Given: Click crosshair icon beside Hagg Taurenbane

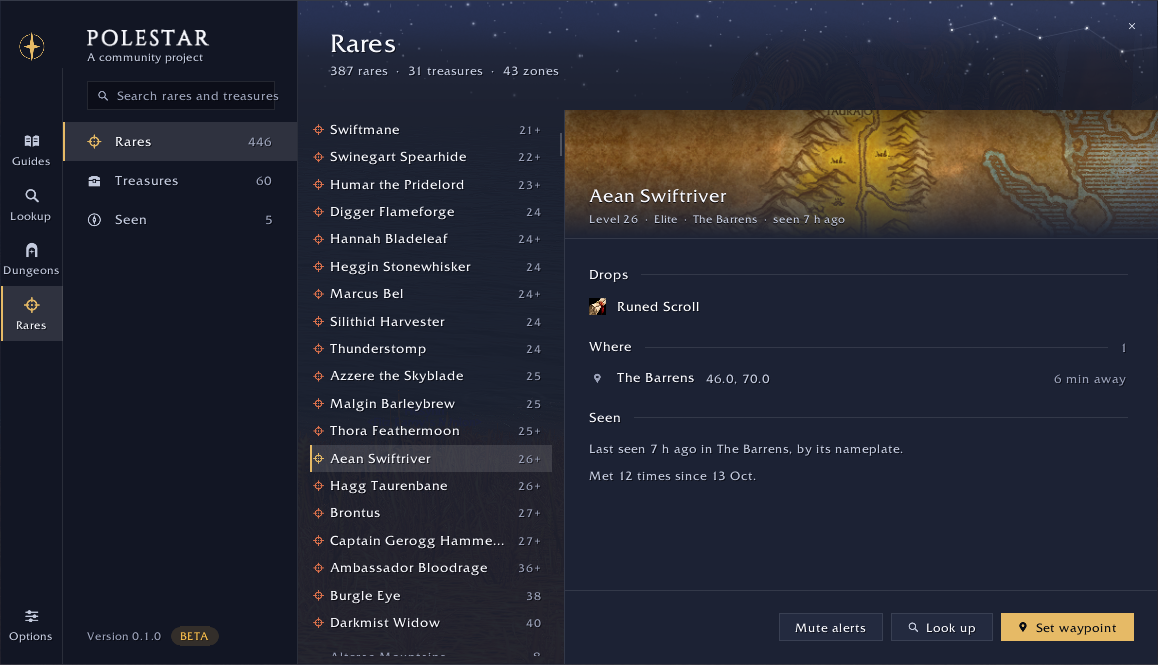Looking at the screenshot, I should click(x=318, y=485).
